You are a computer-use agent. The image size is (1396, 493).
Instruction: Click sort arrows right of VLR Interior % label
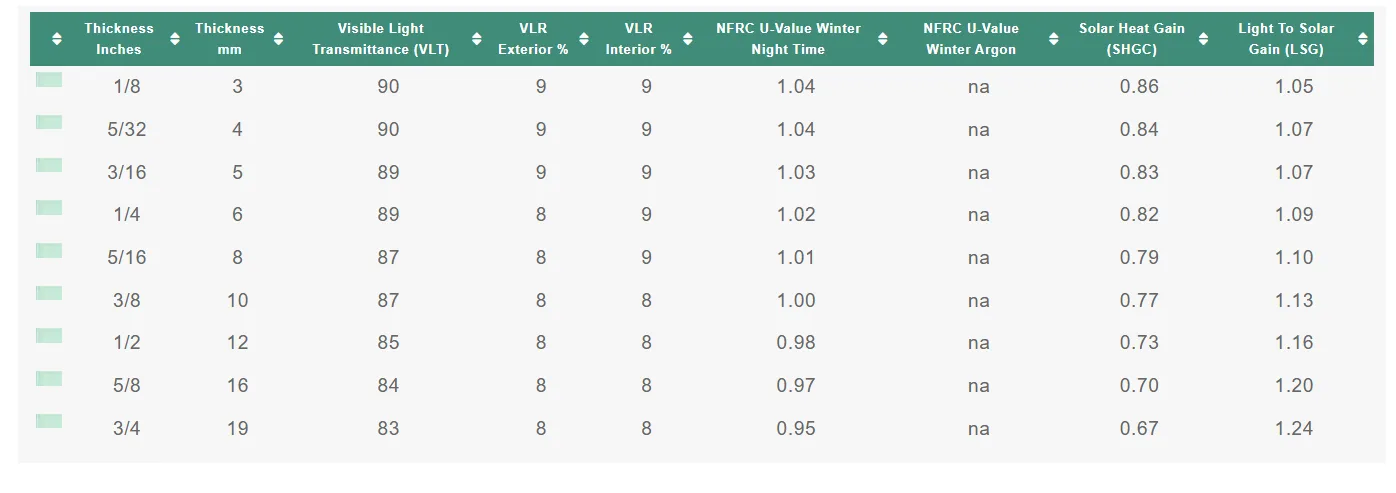click(x=689, y=39)
